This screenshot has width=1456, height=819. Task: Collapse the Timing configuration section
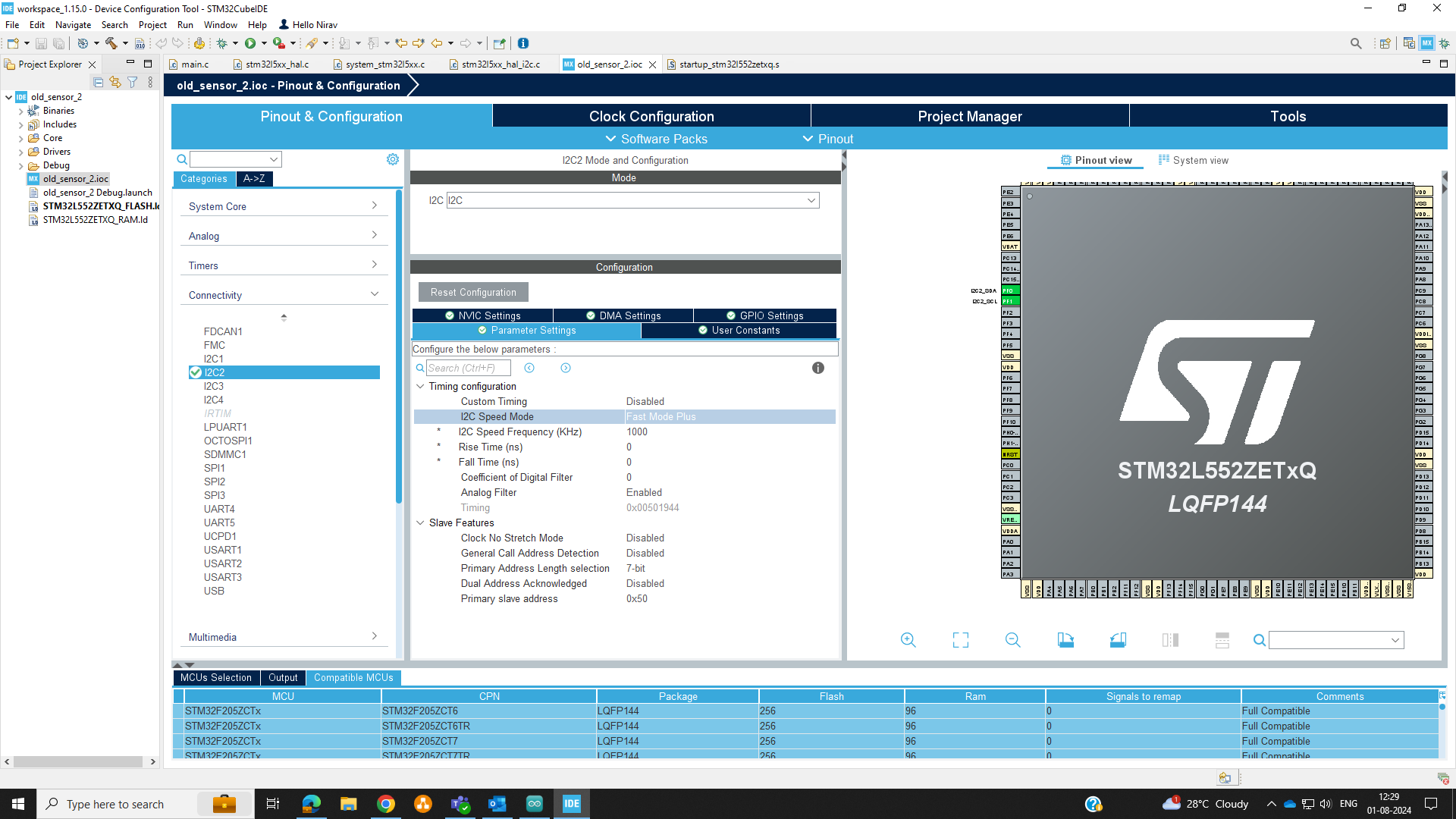coord(421,386)
